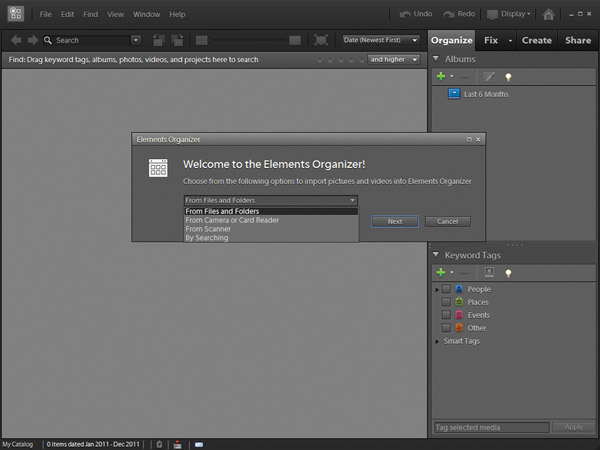Click the lightbulb tip icon in Keyword Tags
This screenshot has width=600, height=450.
(508, 273)
